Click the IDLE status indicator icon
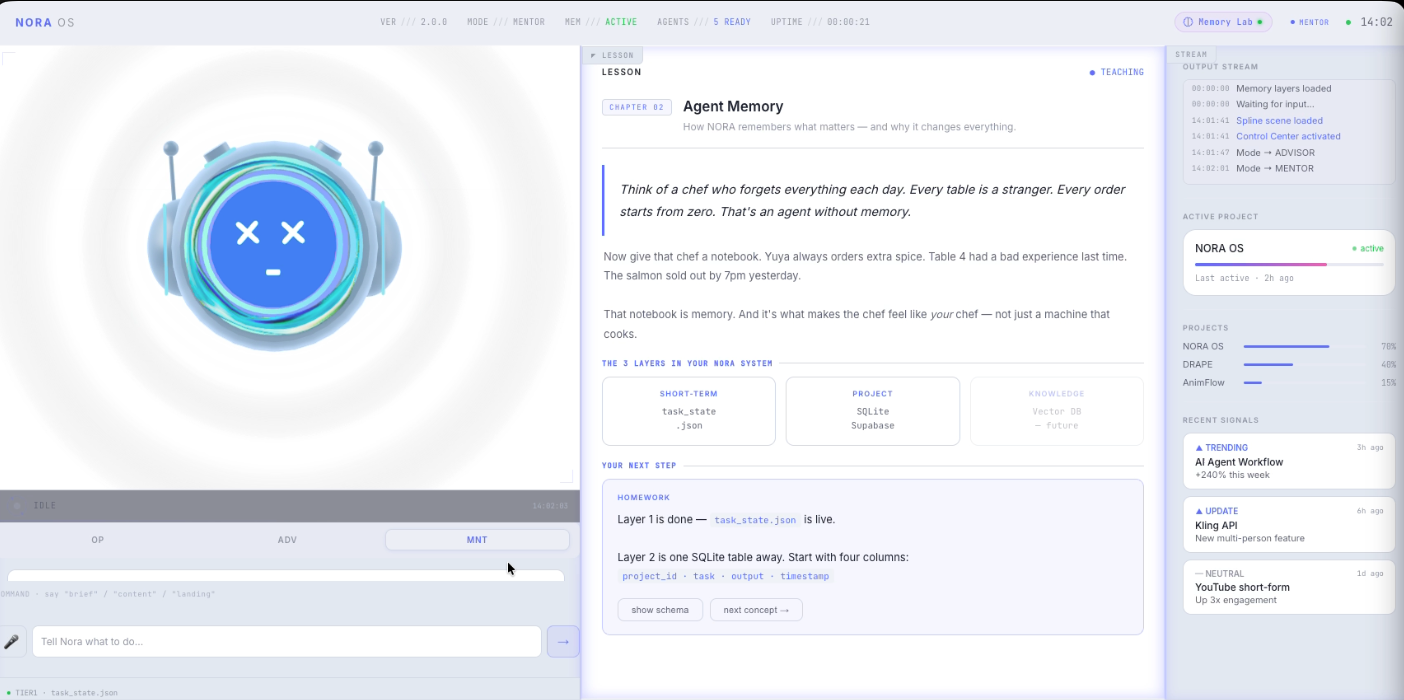 pos(17,506)
